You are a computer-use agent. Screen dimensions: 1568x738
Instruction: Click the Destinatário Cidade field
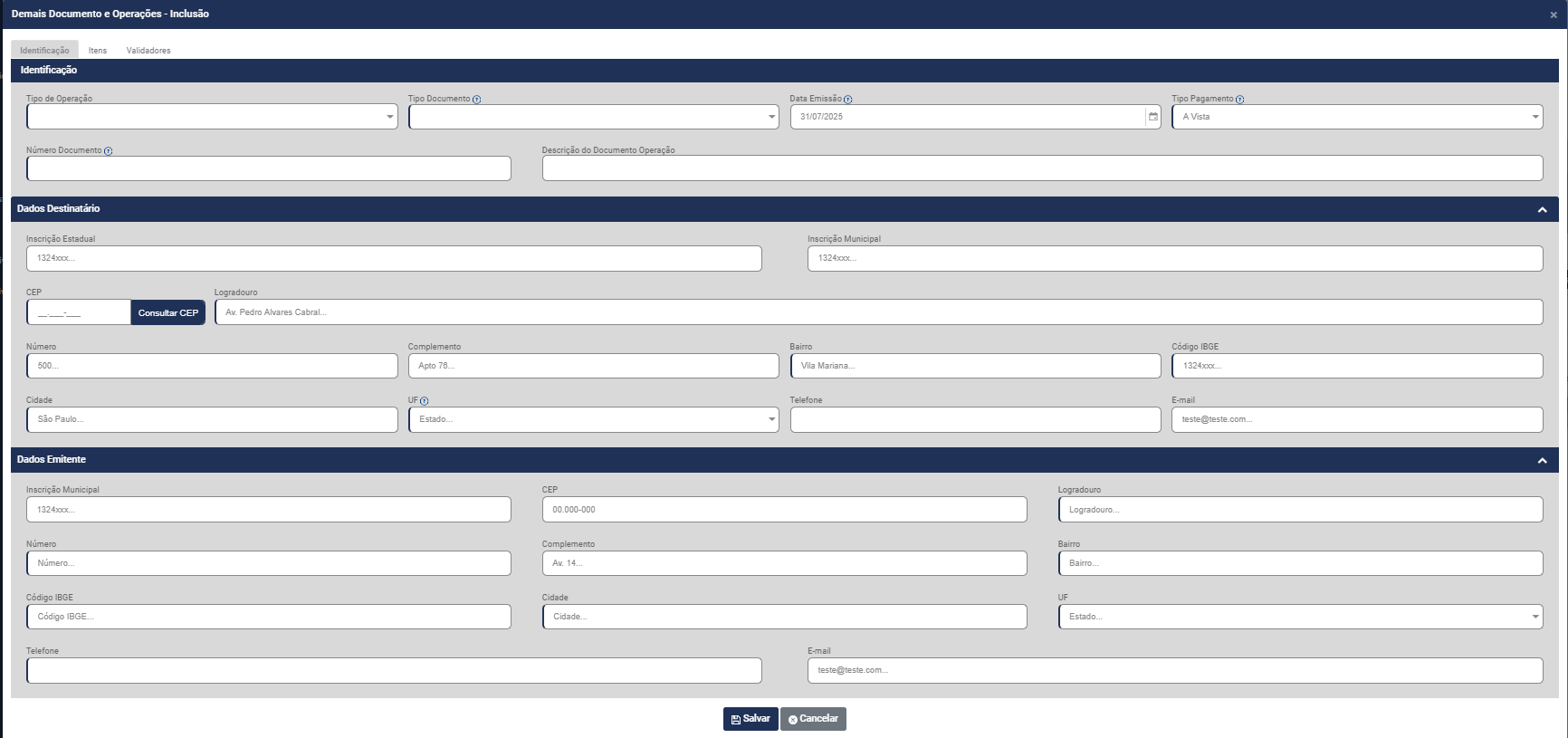(212, 419)
